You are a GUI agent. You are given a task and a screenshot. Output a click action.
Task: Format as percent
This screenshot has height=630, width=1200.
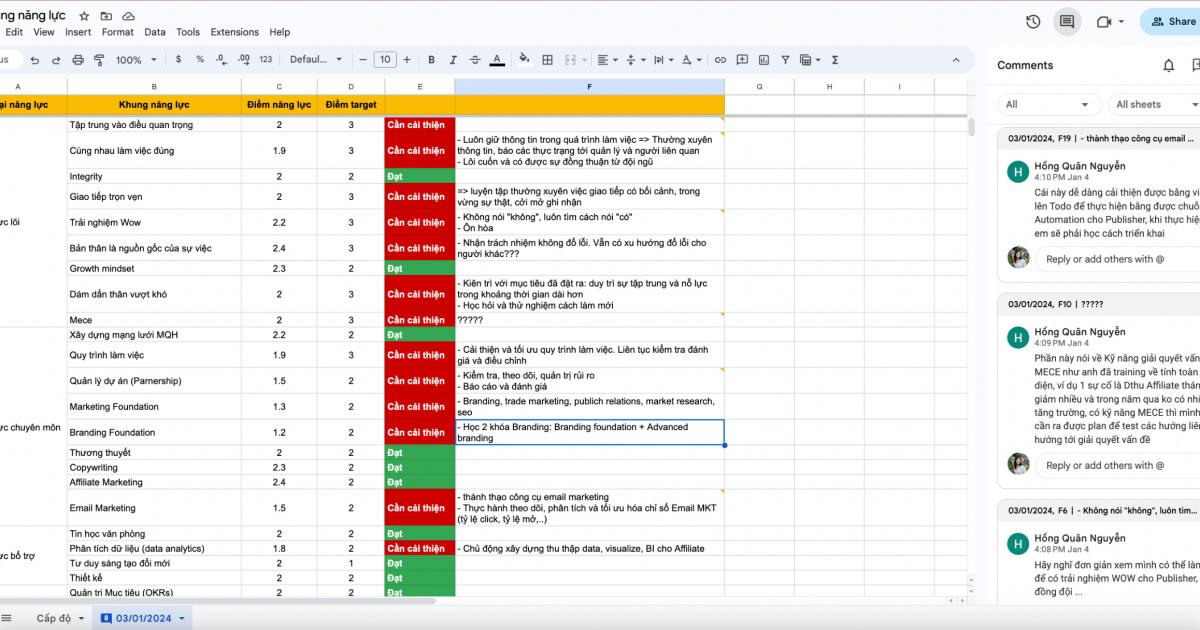[200, 60]
